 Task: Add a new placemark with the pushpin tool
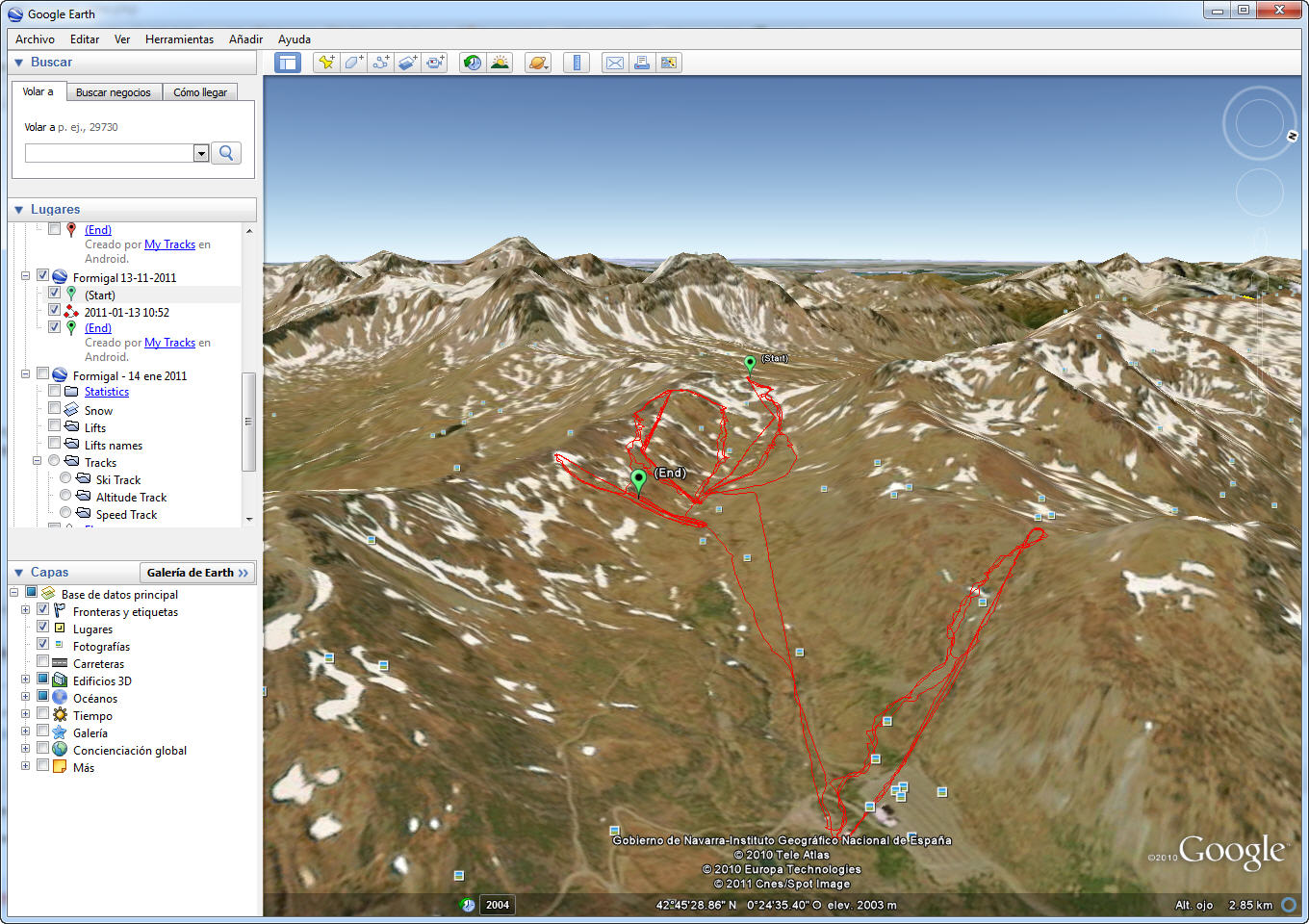(326, 63)
